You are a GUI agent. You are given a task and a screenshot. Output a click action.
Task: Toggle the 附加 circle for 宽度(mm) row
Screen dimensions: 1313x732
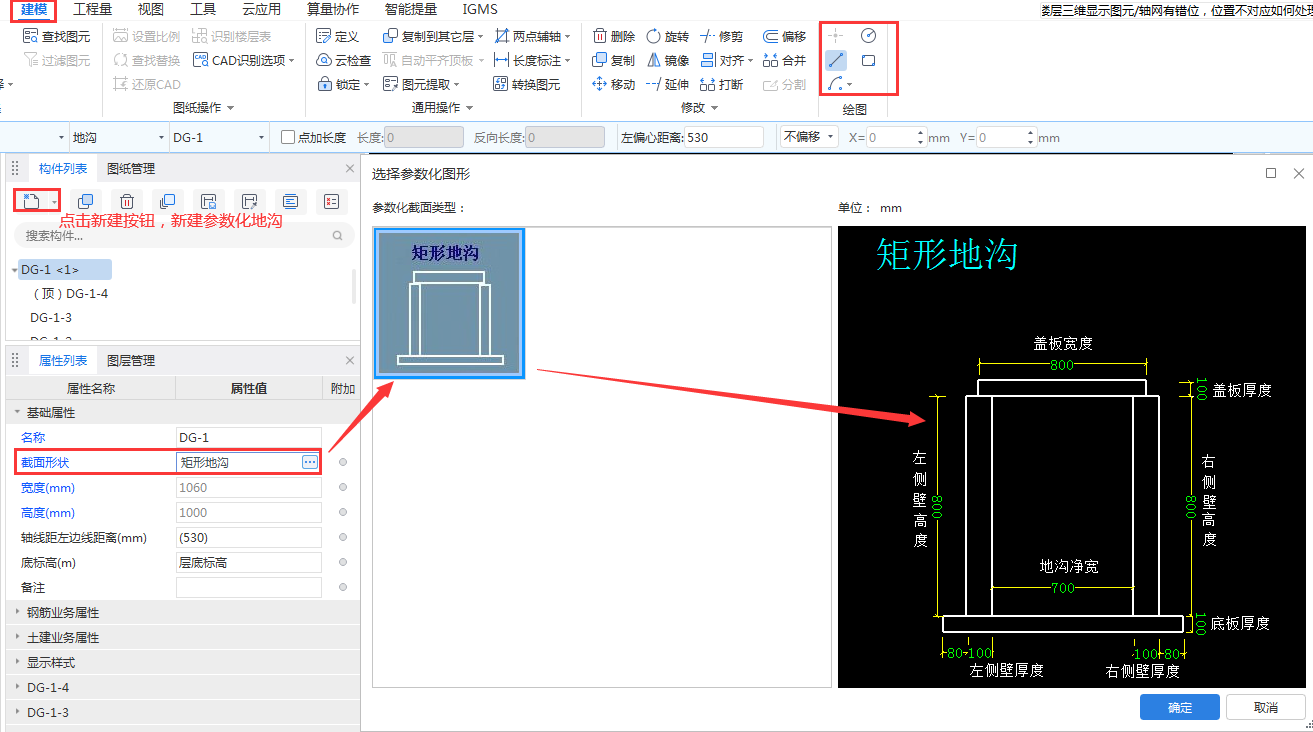pyautogui.click(x=343, y=487)
